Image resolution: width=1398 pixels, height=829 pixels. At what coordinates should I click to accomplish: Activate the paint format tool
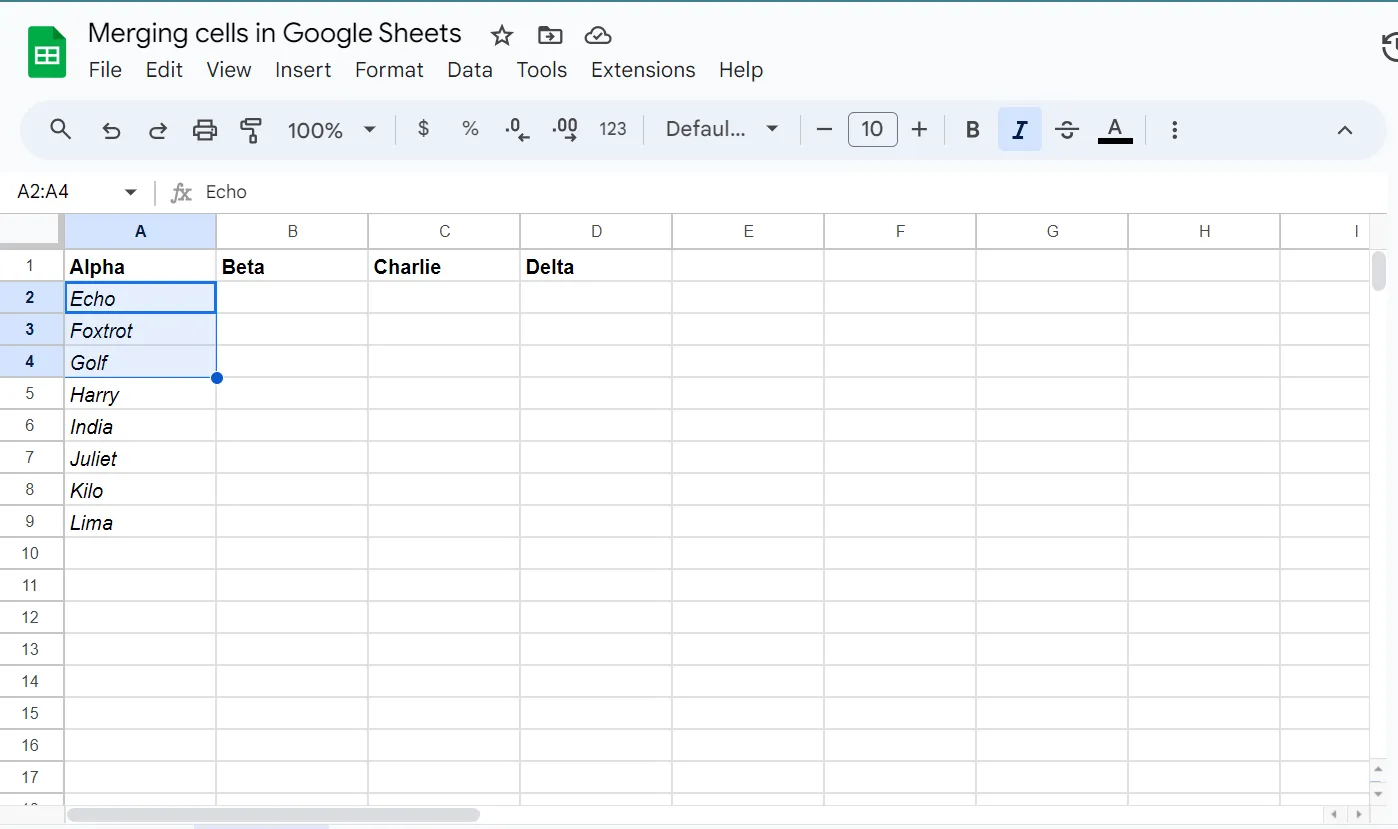point(251,130)
